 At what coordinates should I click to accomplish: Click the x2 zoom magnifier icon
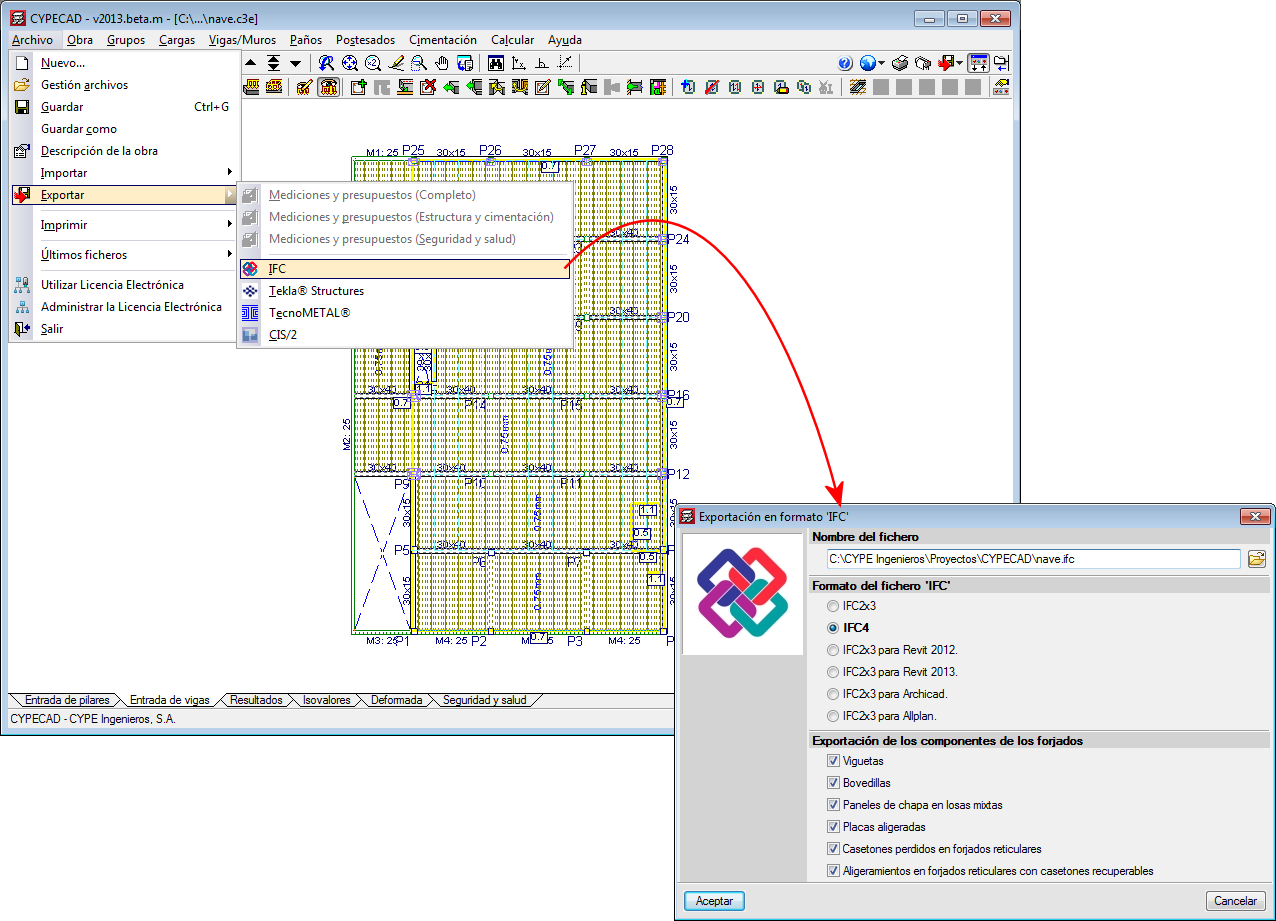[373, 63]
